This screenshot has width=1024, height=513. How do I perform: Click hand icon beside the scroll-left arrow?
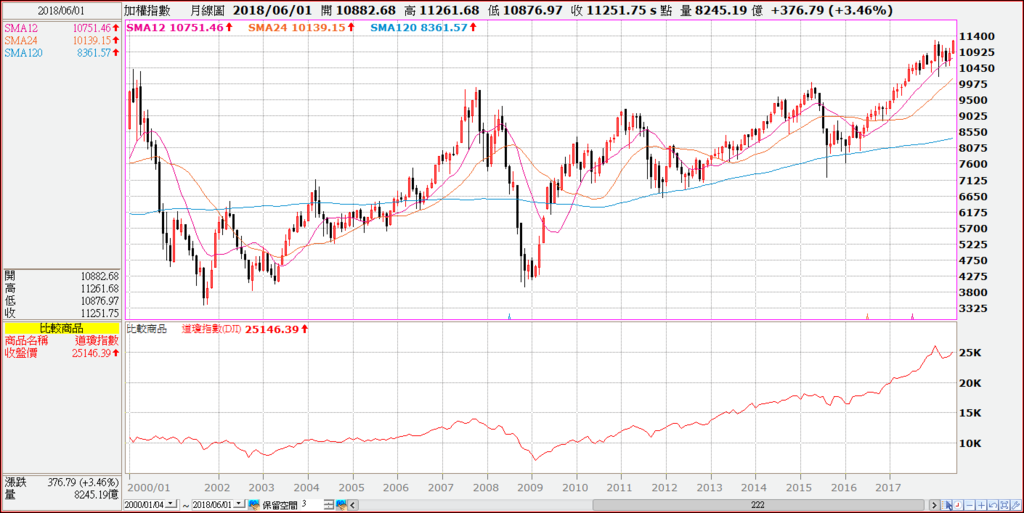tap(341, 505)
